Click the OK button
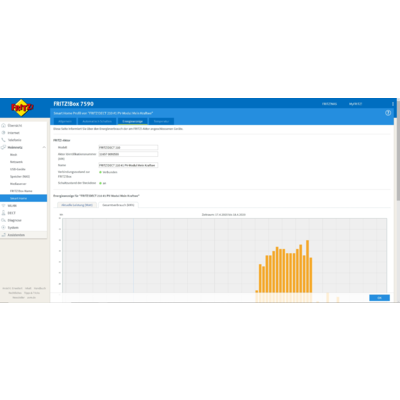Screen dimensions: 400x400 click(379, 298)
